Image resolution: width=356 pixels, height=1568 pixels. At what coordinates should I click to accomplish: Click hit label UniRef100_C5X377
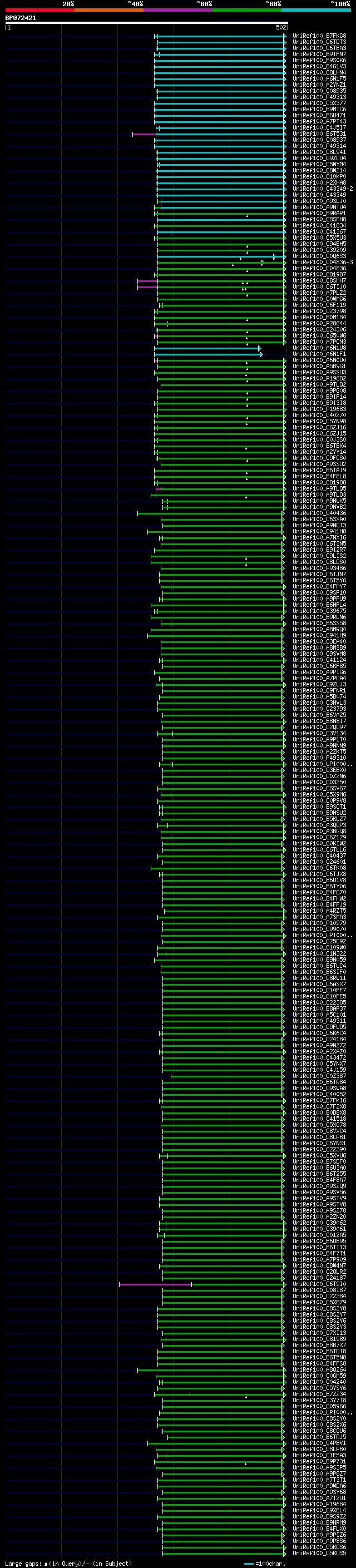click(x=319, y=103)
